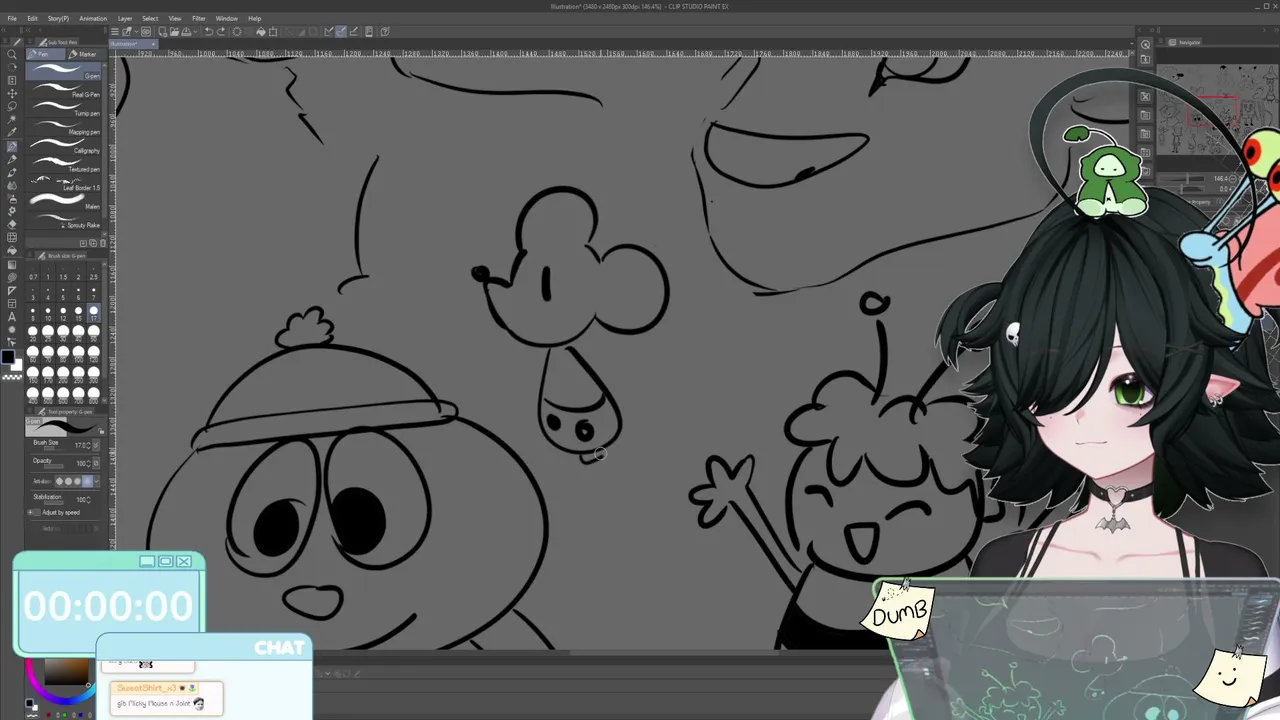Select the Zoom magnifier tool
1280x720 pixels.
pyautogui.click(x=12, y=55)
